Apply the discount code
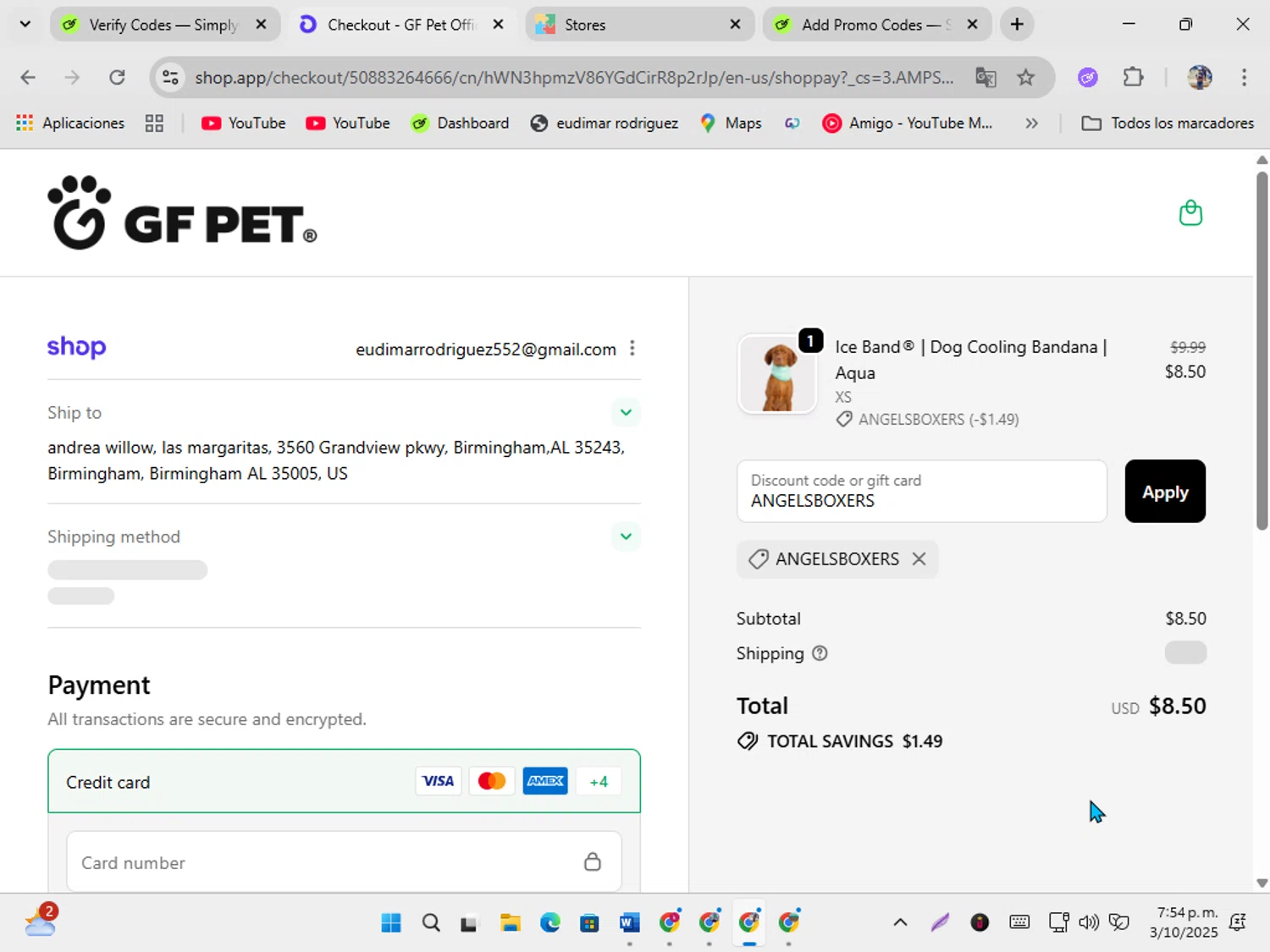This screenshot has height=952, width=1270. coord(1165,492)
